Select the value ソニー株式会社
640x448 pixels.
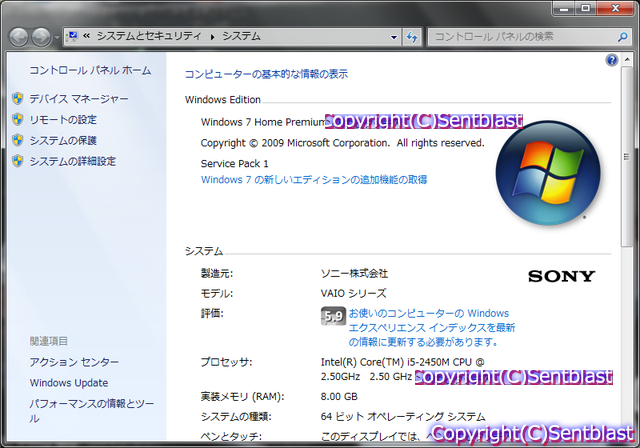354,273
